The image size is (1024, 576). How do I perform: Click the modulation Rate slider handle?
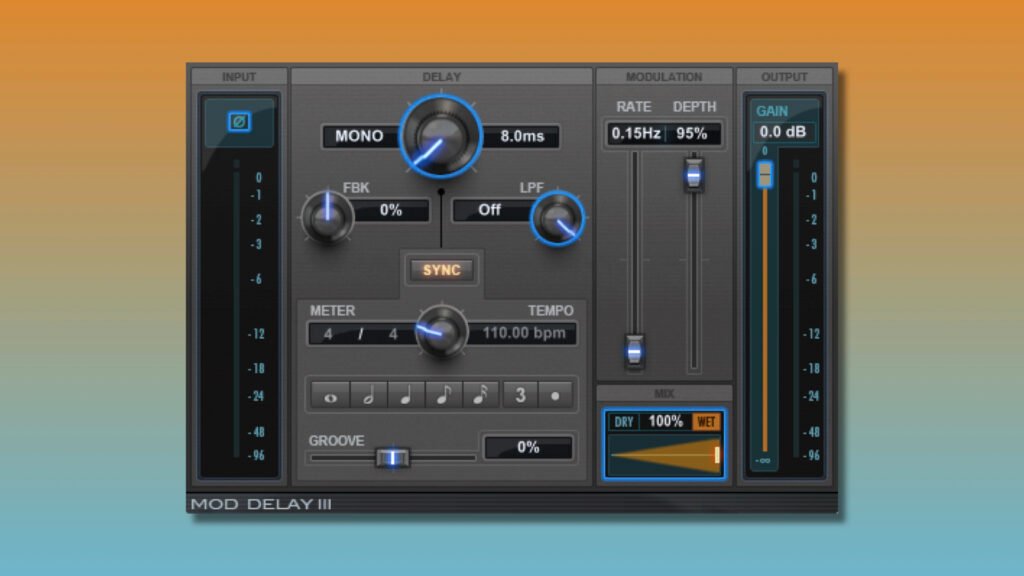tap(634, 352)
